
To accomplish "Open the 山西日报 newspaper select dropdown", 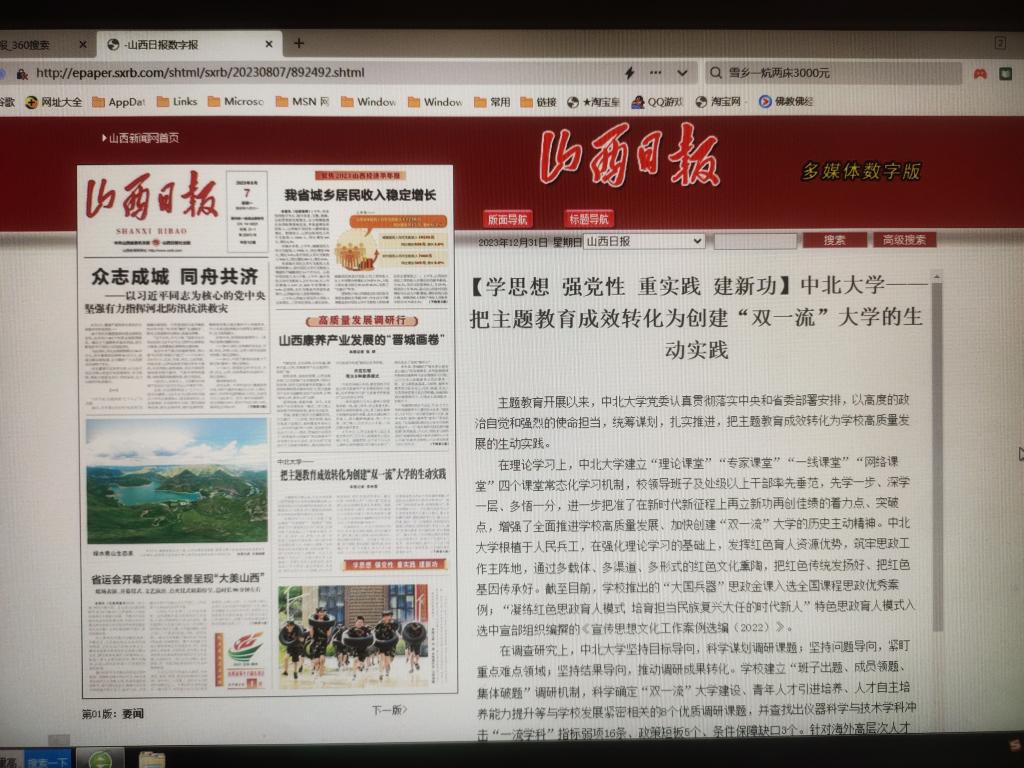I will pyautogui.click(x=644, y=241).
